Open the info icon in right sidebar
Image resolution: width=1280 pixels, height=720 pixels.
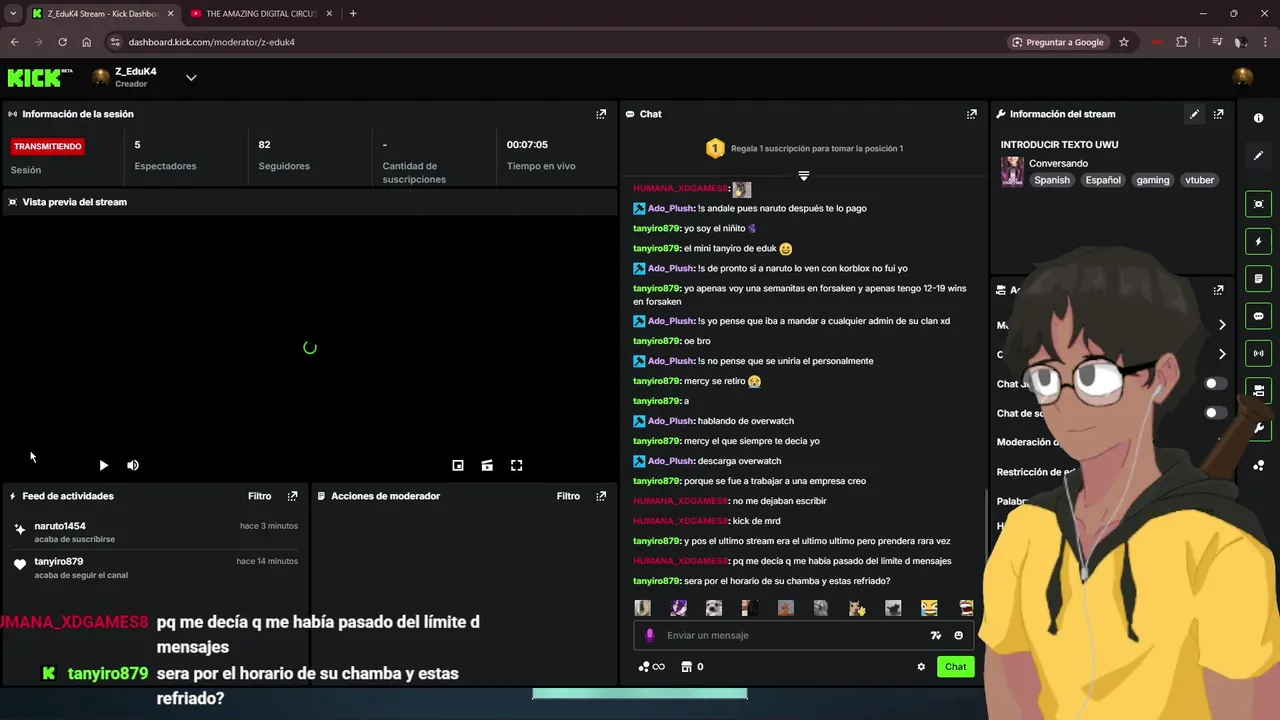(1258, 118)
